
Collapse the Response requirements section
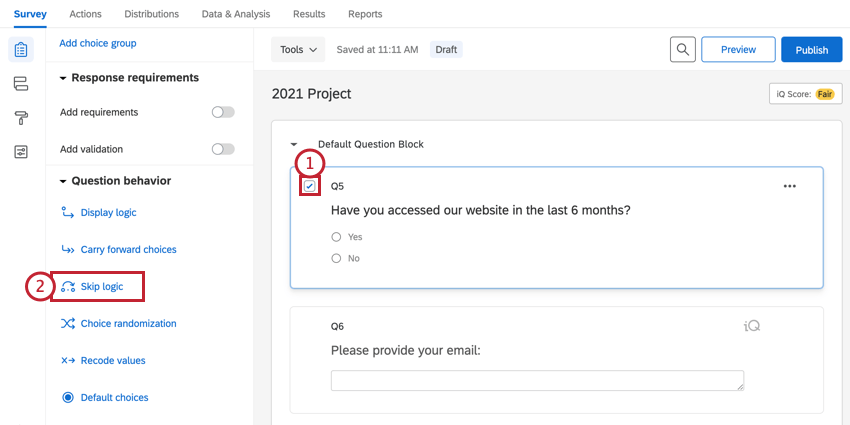64,78
